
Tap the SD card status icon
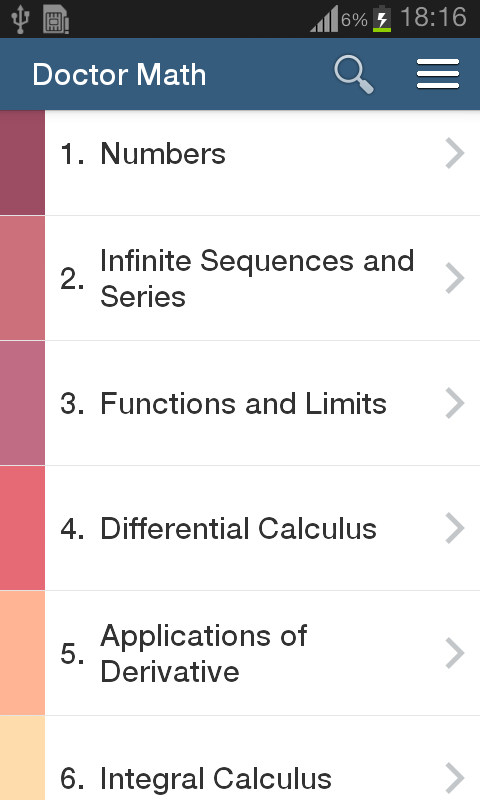pos(56,19)
